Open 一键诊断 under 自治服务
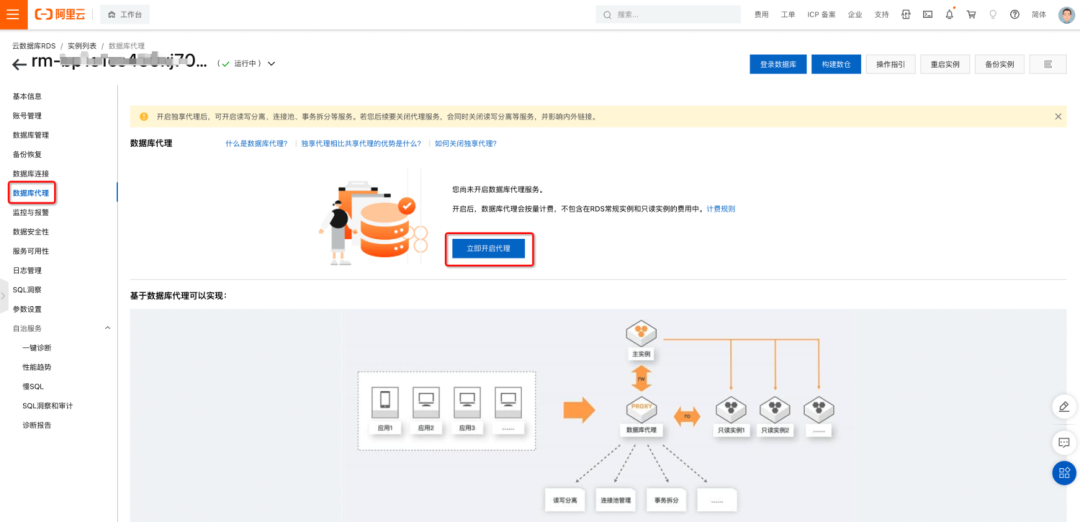 coord(37,348)
